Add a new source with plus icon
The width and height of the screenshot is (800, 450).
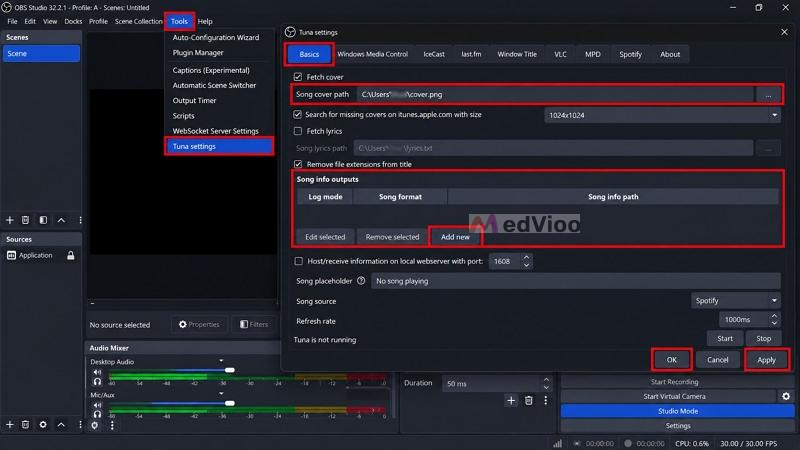point(10,424)
